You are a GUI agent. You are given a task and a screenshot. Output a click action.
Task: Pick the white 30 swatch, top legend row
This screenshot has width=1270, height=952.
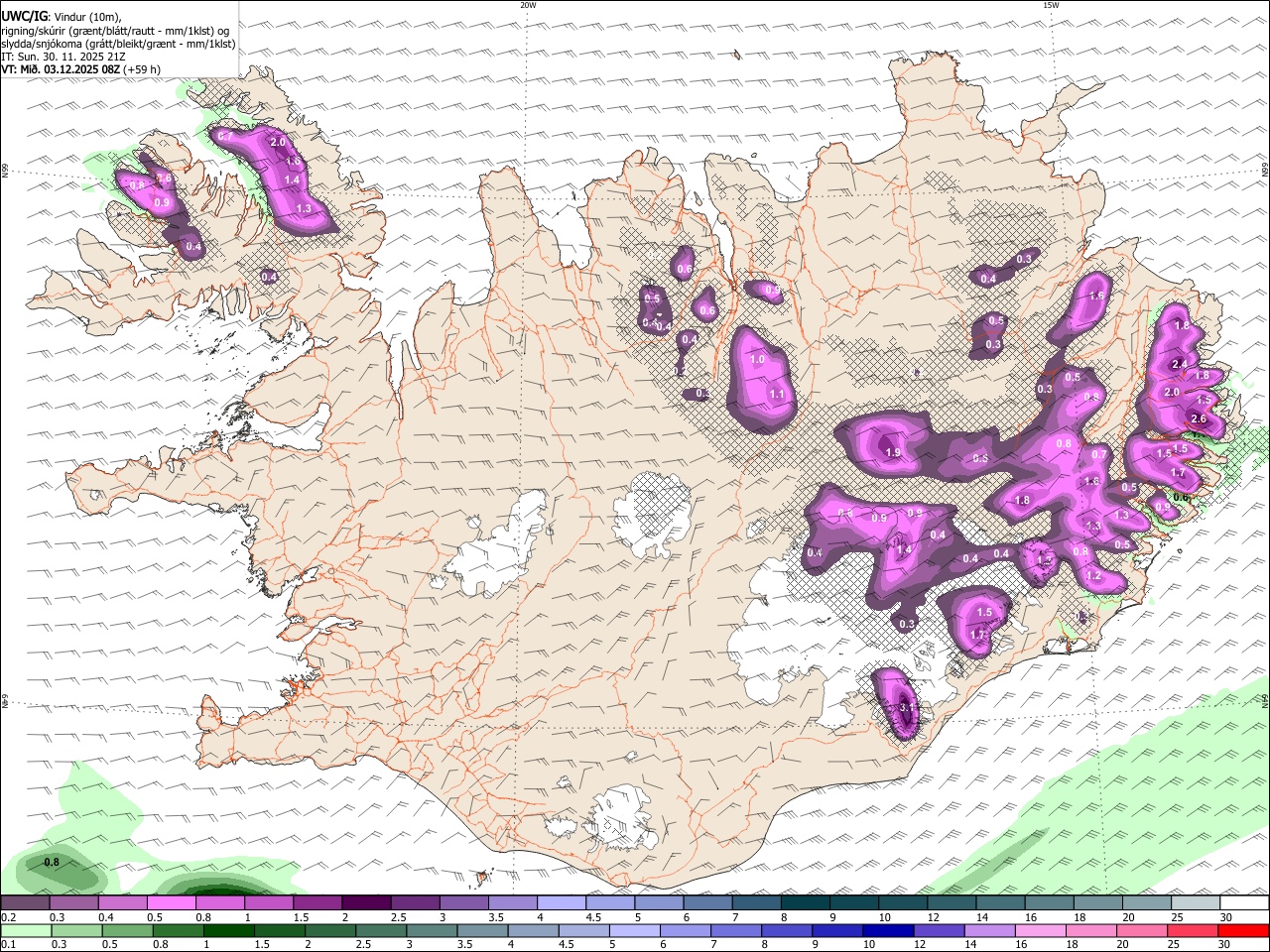(1244, 902)
